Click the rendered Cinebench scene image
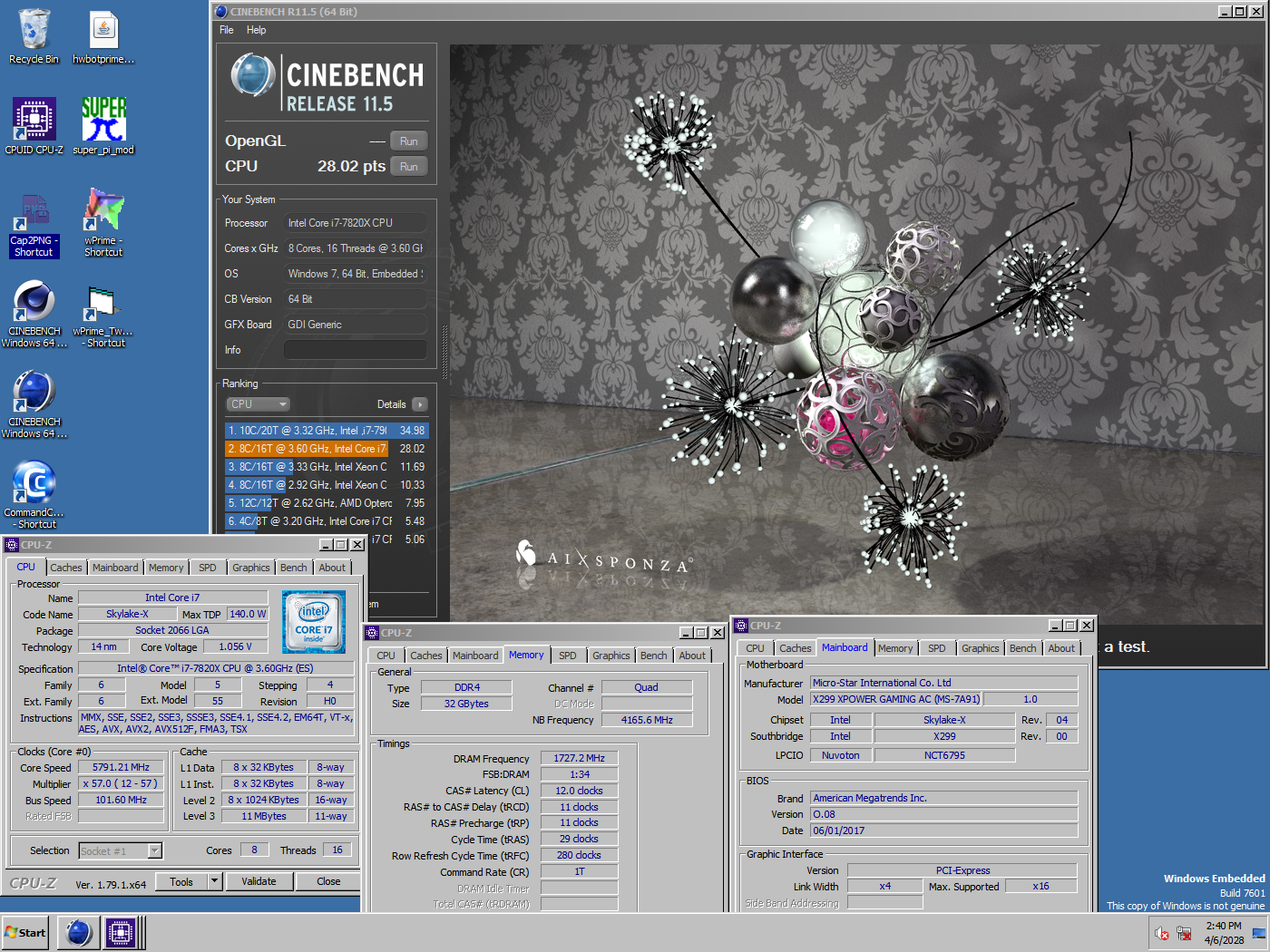The height and width of the screenshot is (952, 1270). [x=856, y=335]
